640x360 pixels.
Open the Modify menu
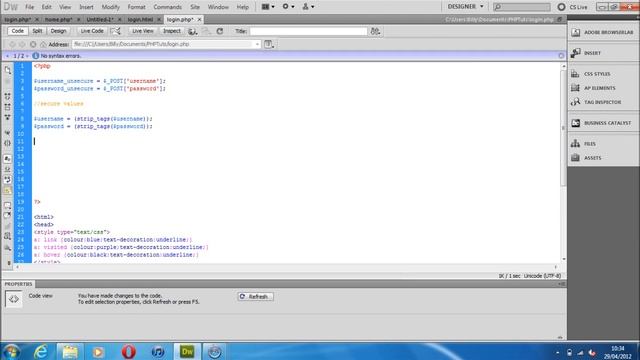click(111, 7)
